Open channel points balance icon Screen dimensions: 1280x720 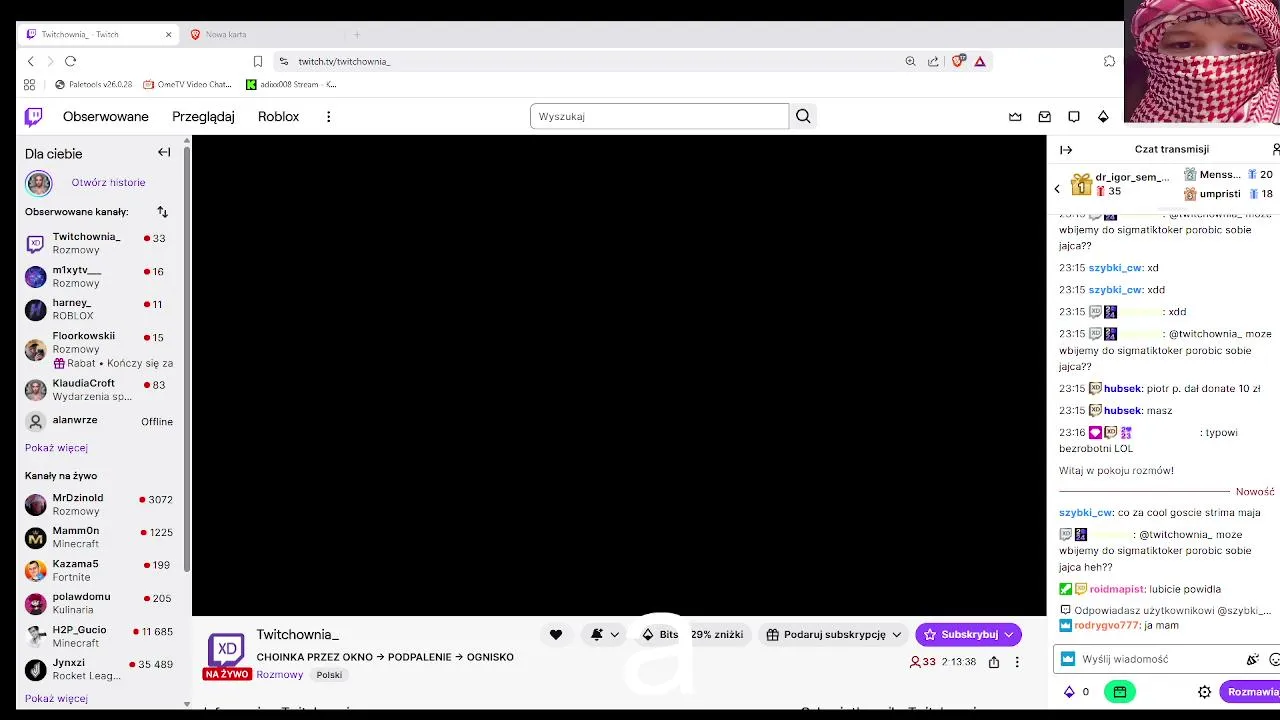point(1076,692)
